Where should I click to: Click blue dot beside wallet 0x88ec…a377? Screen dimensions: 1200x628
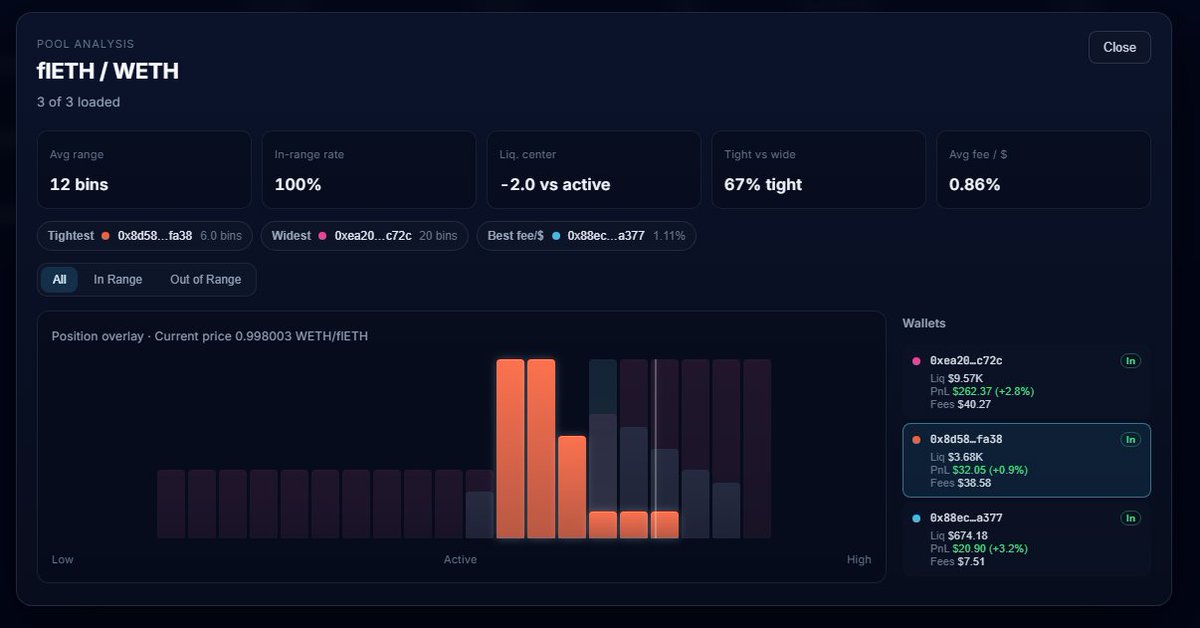point(916,518)
